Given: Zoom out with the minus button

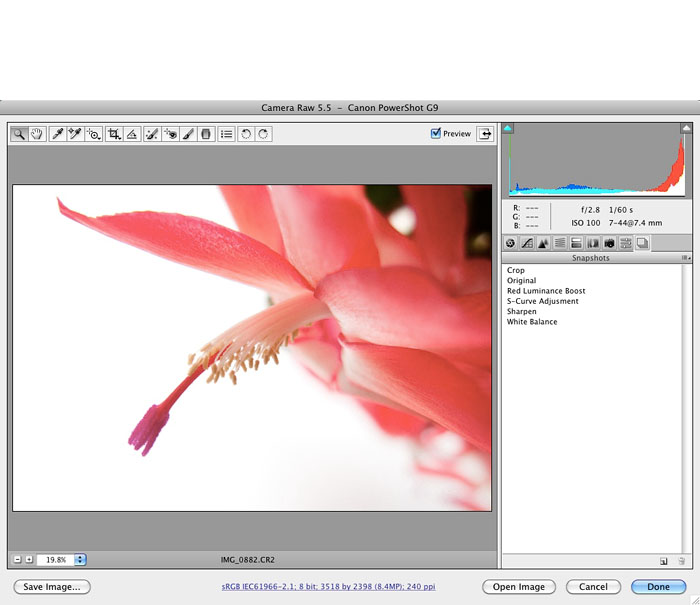Looking at the screenshot, I should (x=17, y=559).
